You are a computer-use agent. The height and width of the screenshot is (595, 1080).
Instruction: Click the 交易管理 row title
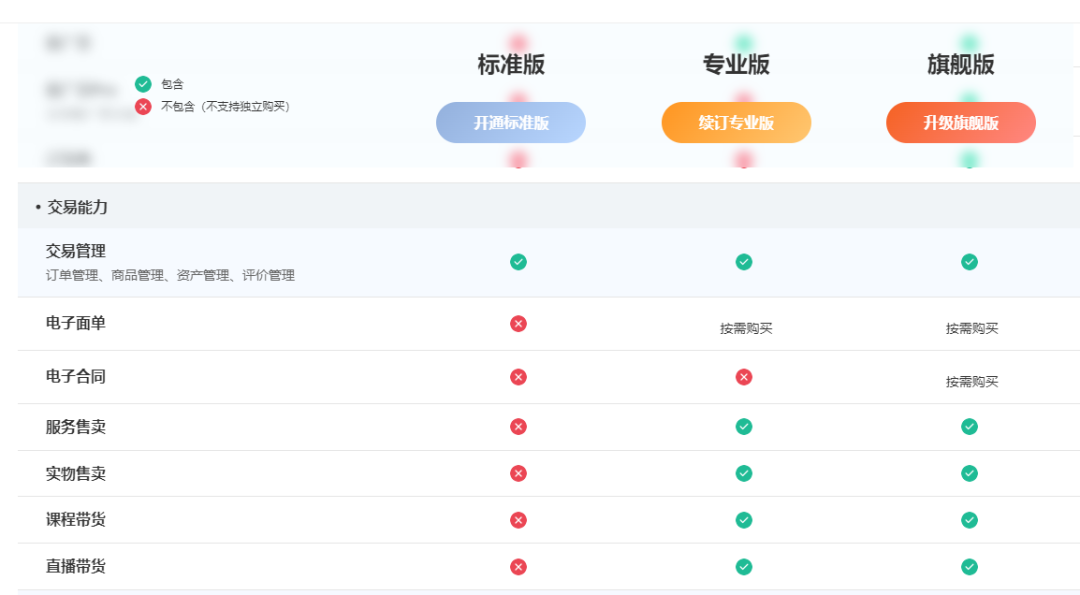point(76,251)
